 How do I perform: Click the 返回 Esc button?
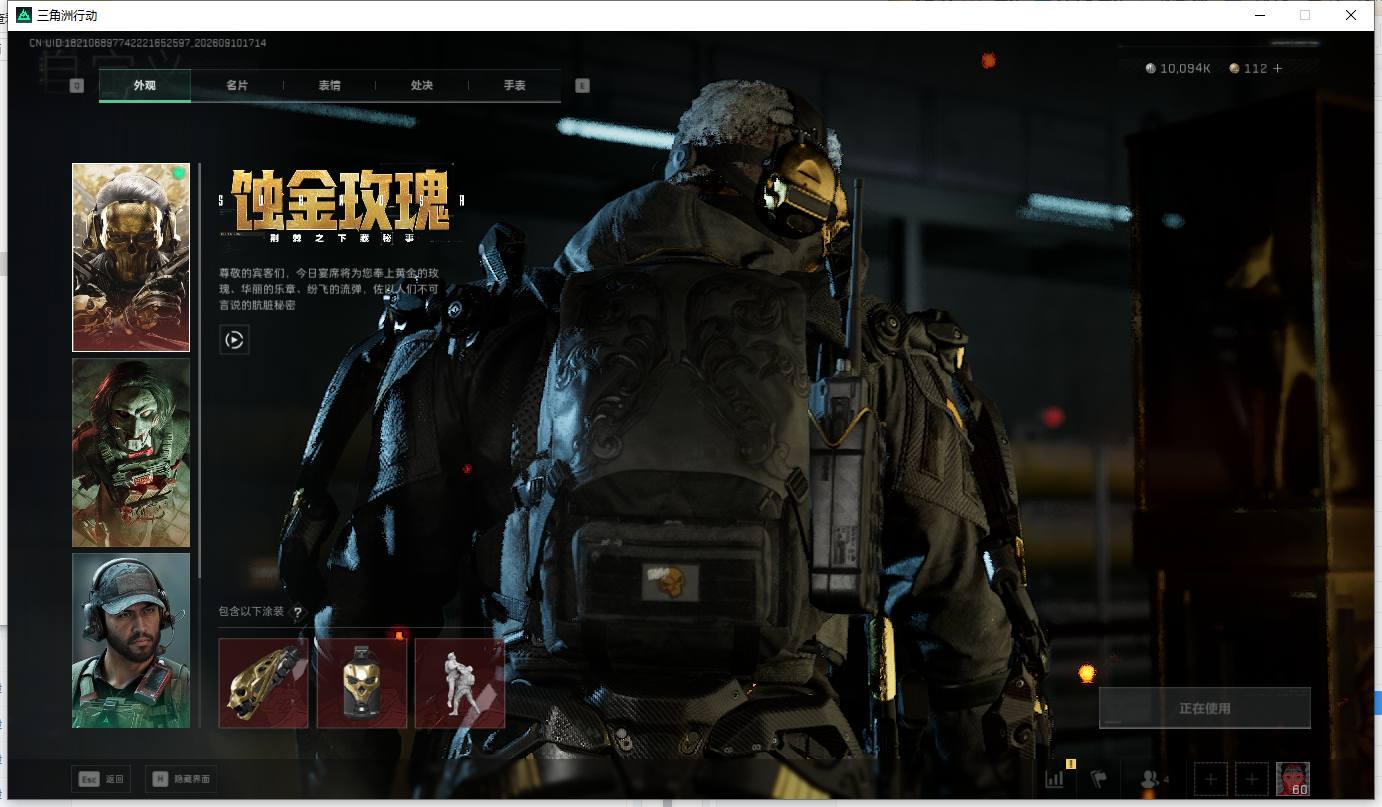pos(101,779)
